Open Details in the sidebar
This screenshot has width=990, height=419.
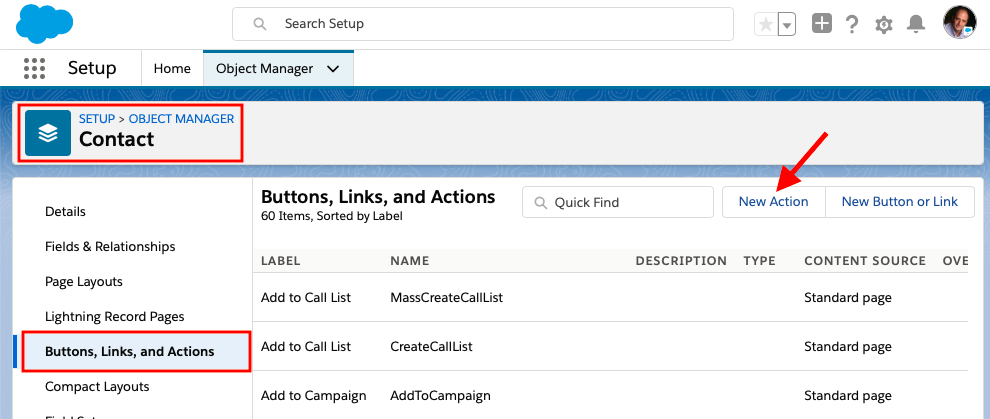pyautogui.click(x=65, y=211)
